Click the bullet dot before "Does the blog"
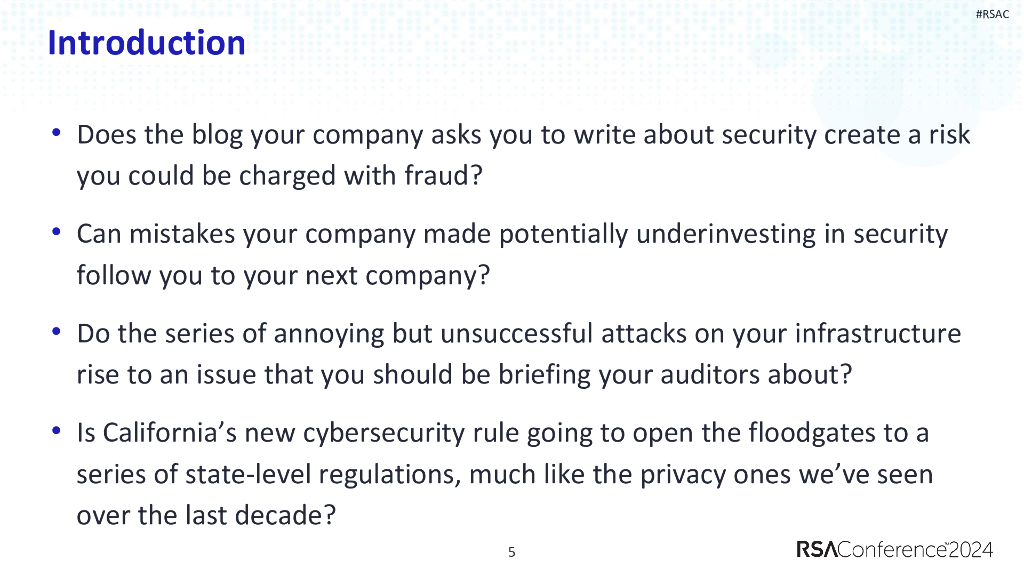The image size is (1024, 576). click(56, 133)
